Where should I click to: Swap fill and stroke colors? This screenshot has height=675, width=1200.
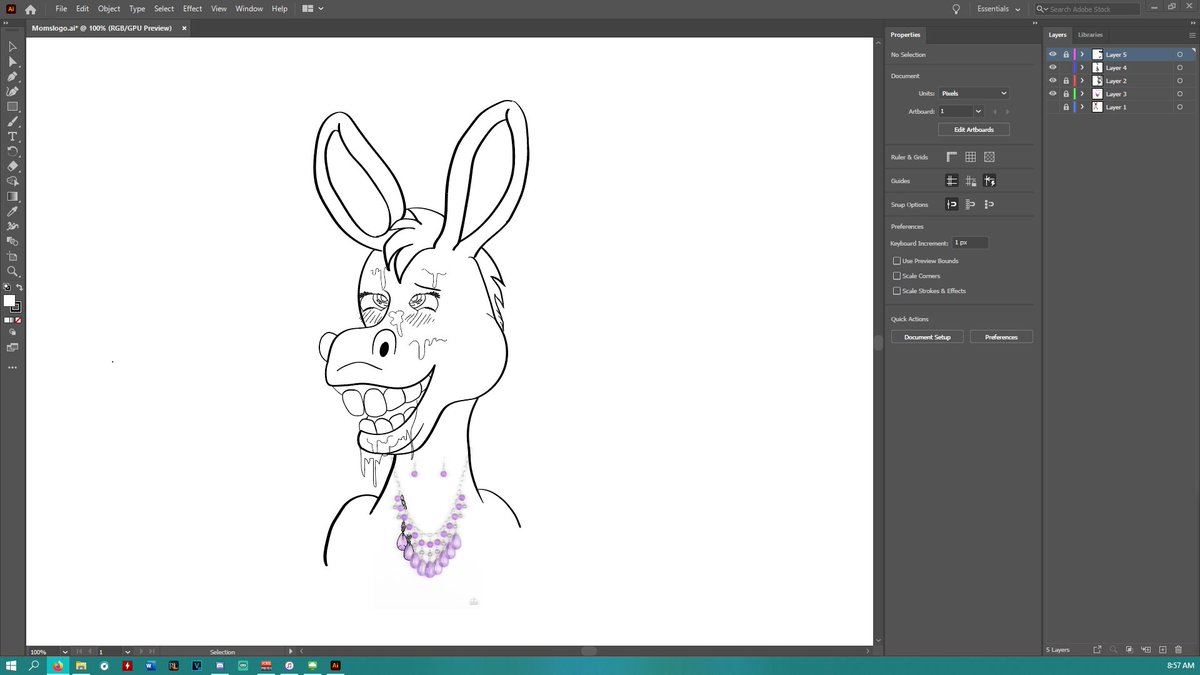(x=19, y=288)
